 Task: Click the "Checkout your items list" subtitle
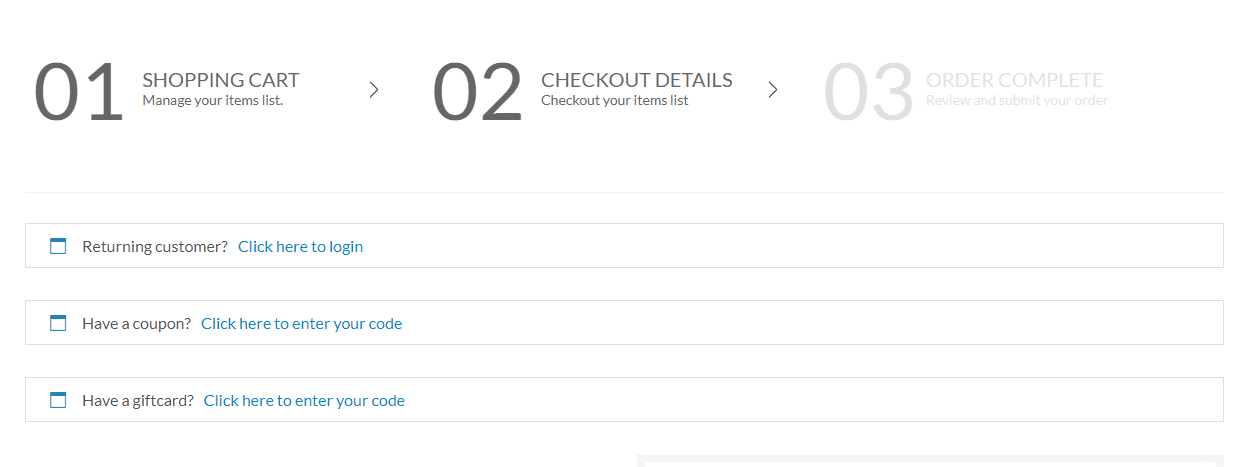(x=614, y=100)
